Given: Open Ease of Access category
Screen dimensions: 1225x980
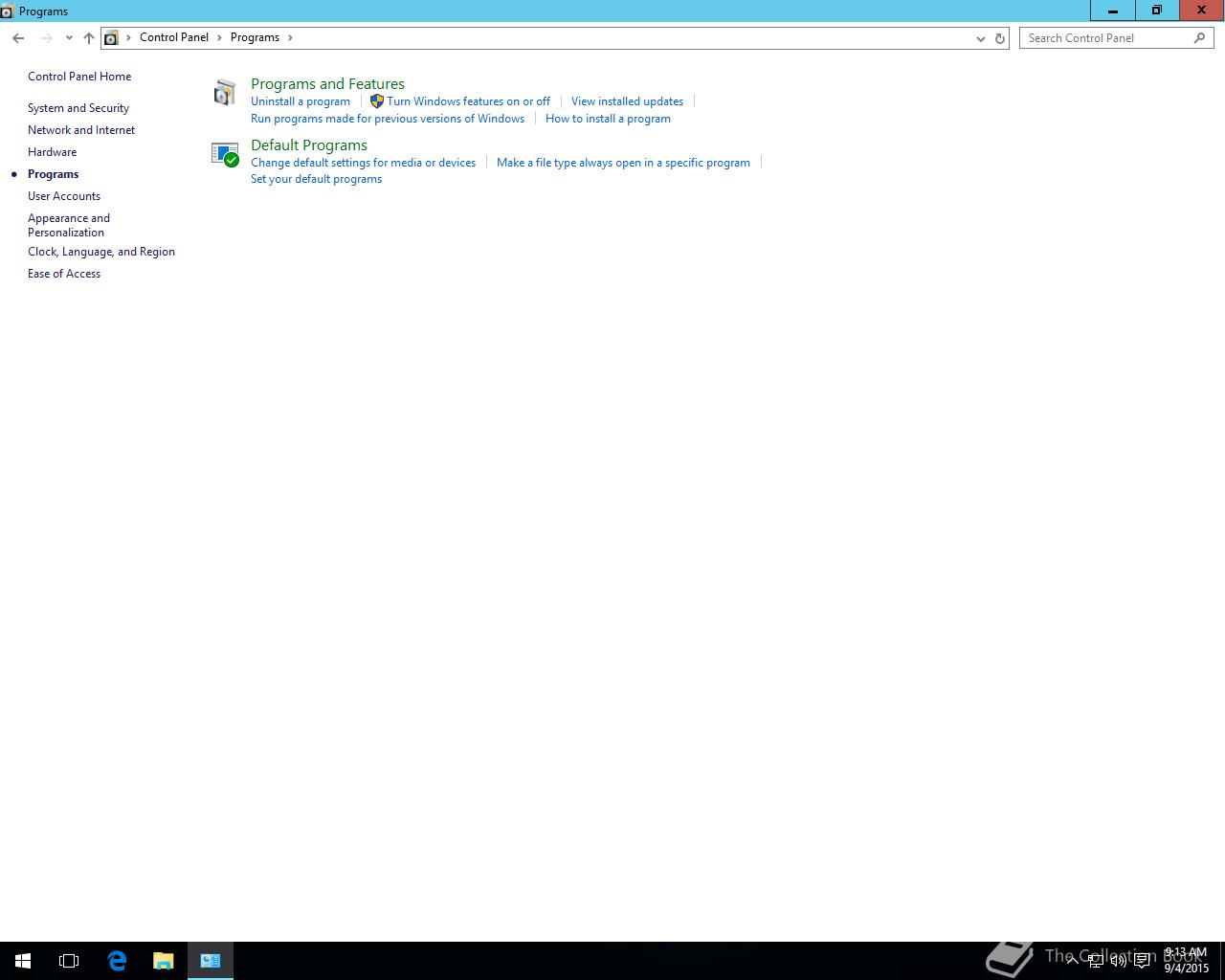Looking at the screenshot, I should tap(64, 274).
